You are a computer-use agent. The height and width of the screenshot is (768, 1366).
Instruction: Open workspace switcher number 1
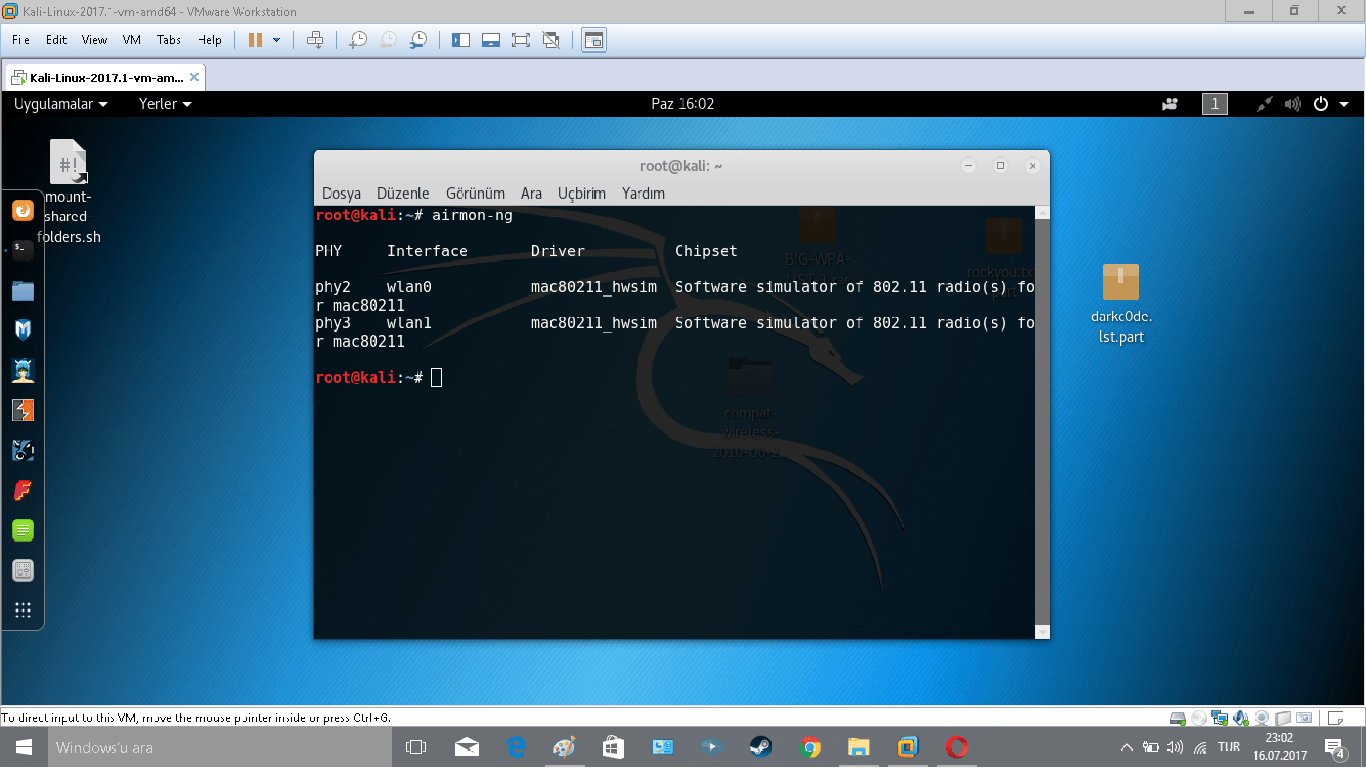click(1215, 104)
